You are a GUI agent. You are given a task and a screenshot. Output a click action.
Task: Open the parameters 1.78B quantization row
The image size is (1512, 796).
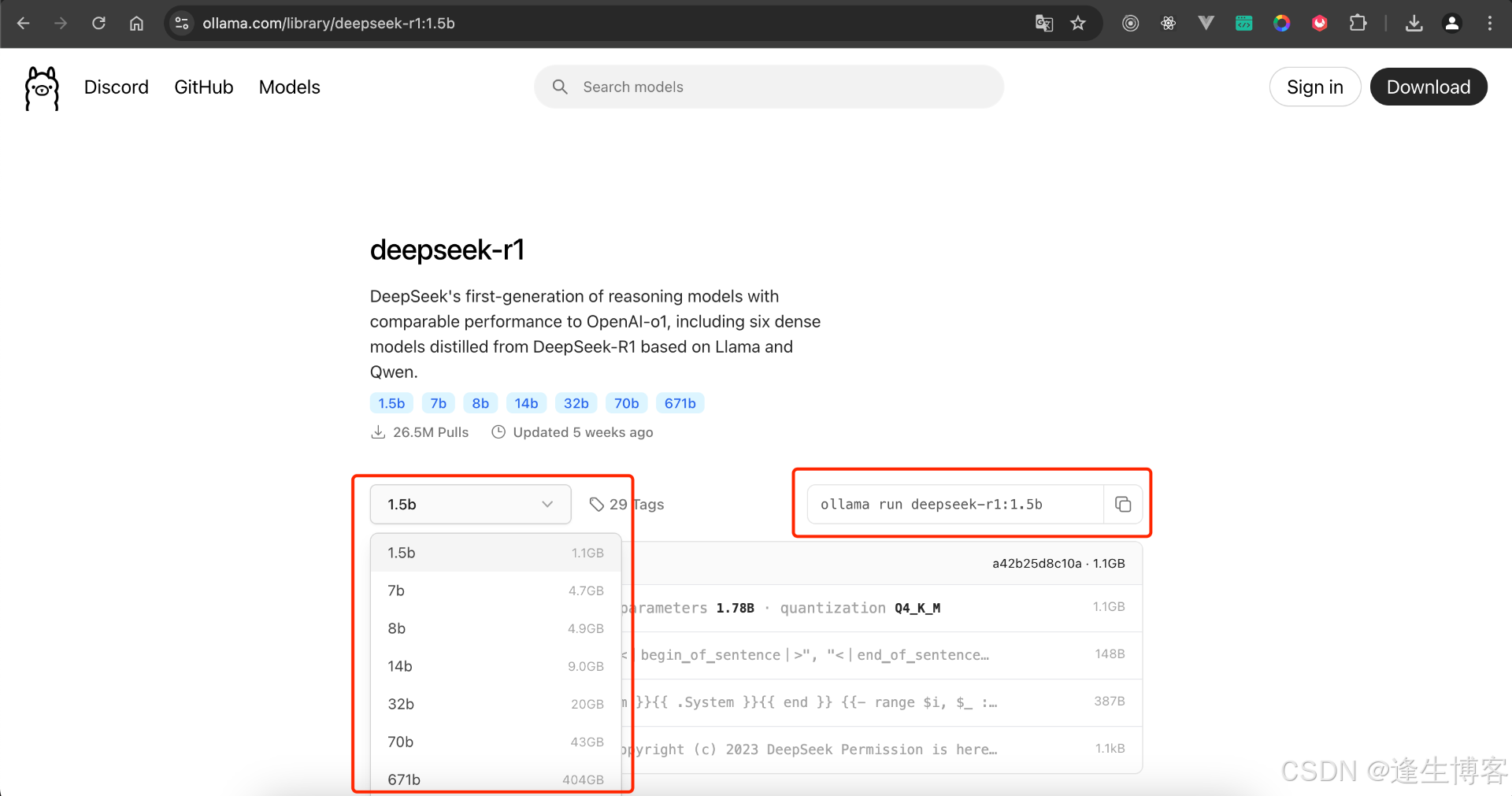tap(881, 608)
